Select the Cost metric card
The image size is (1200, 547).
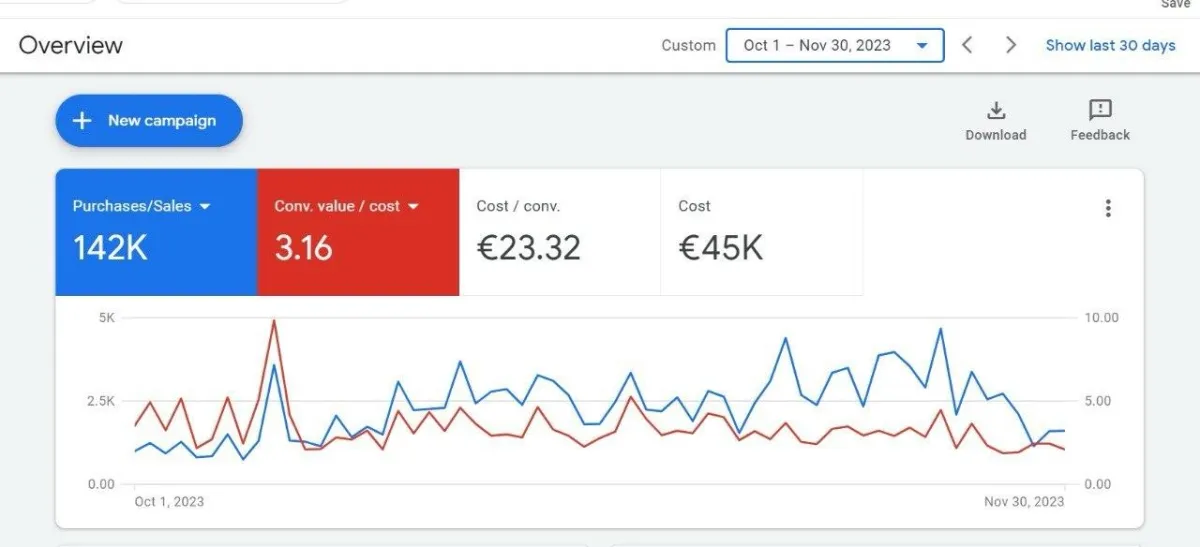(x=762, y=232)
